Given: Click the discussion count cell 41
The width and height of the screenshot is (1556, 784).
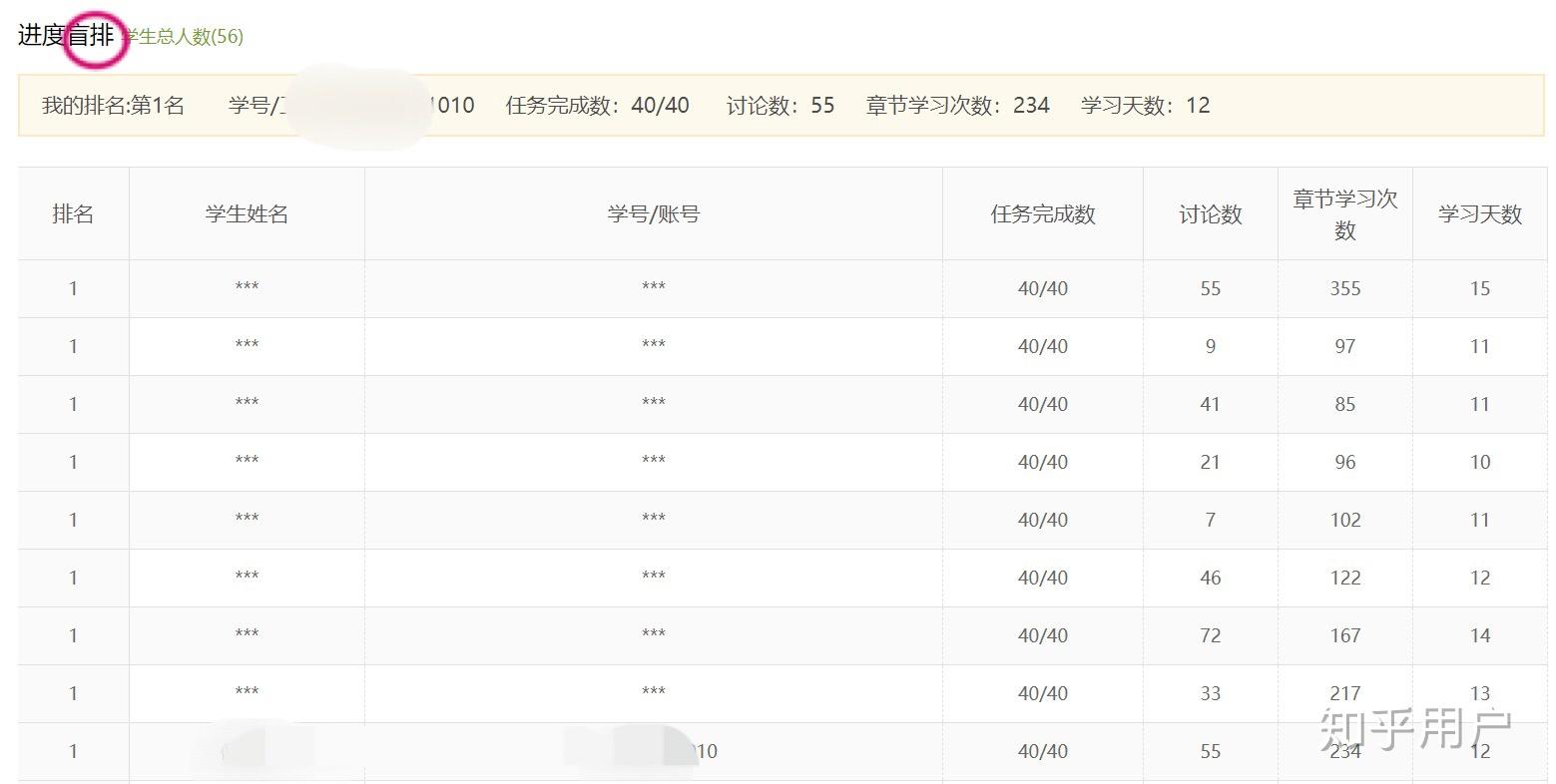Looking at the screenshot, I should tap(1210, 404).
